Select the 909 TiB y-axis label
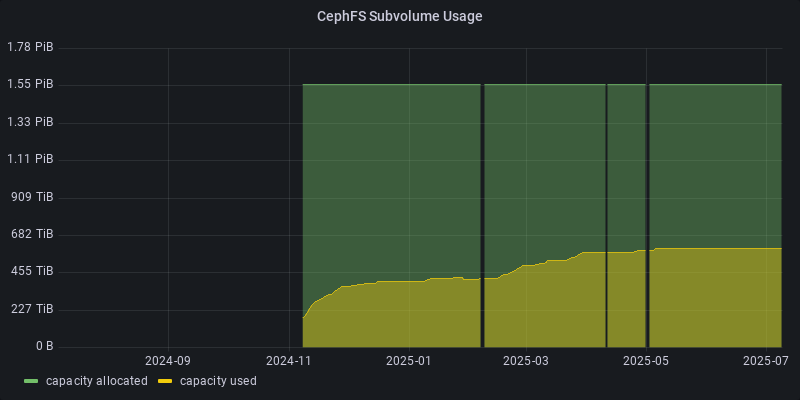 [33, 197]
